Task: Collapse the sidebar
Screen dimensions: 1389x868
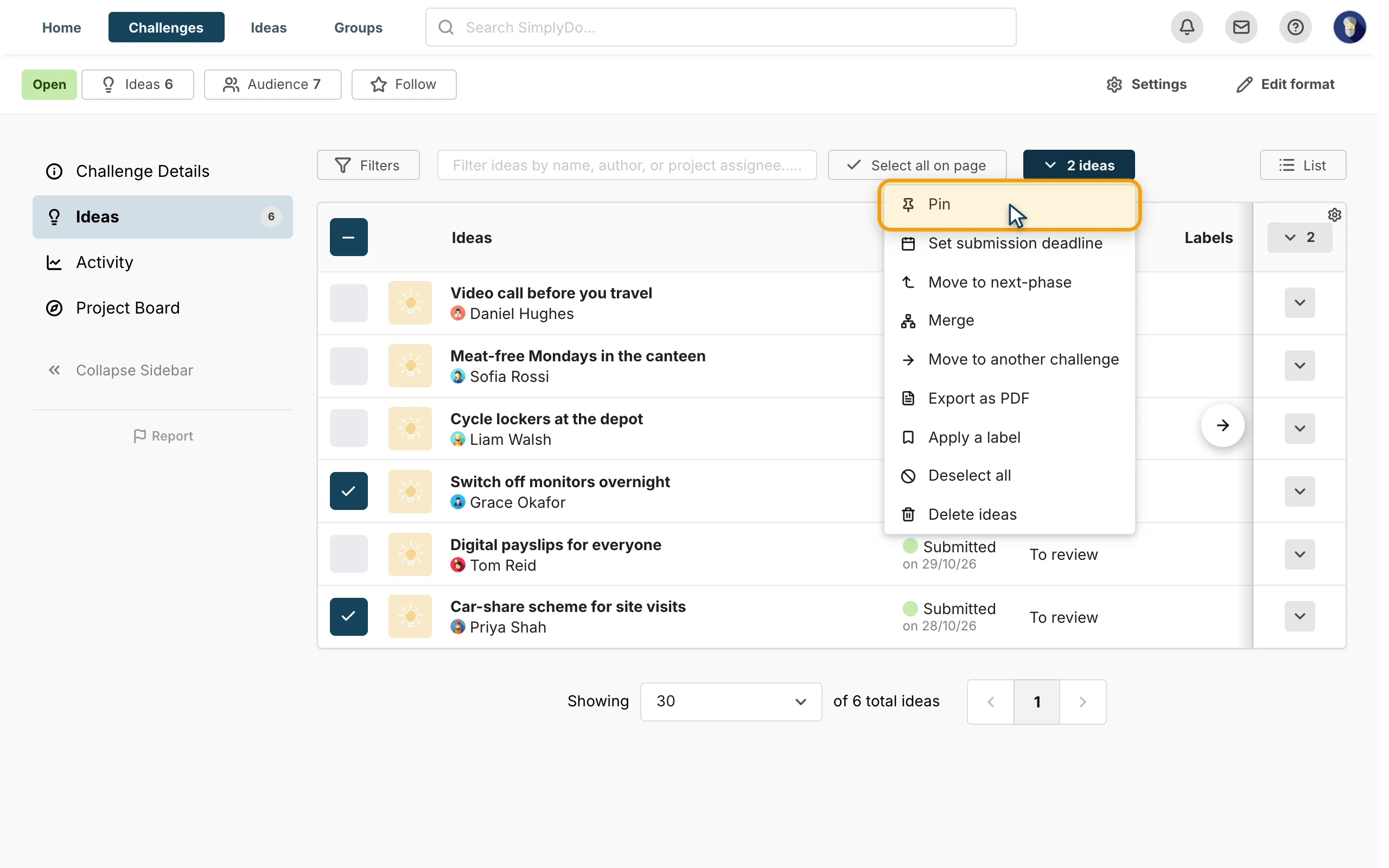Action: (x=120, y=371)
